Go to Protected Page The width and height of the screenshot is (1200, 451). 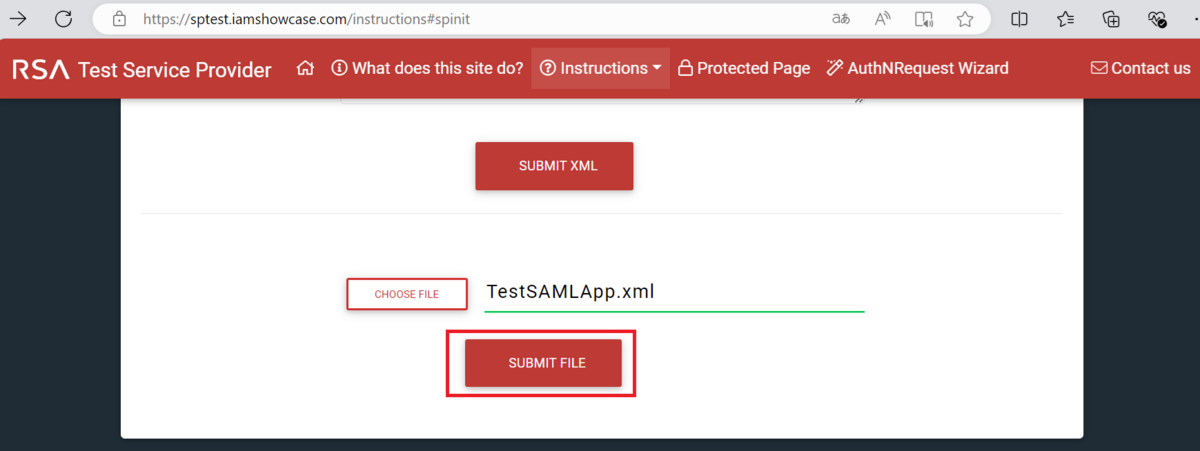744,68
